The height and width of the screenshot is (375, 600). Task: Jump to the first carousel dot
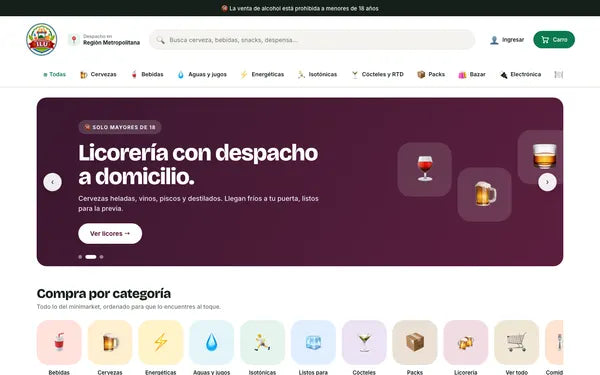click(80, 257)
